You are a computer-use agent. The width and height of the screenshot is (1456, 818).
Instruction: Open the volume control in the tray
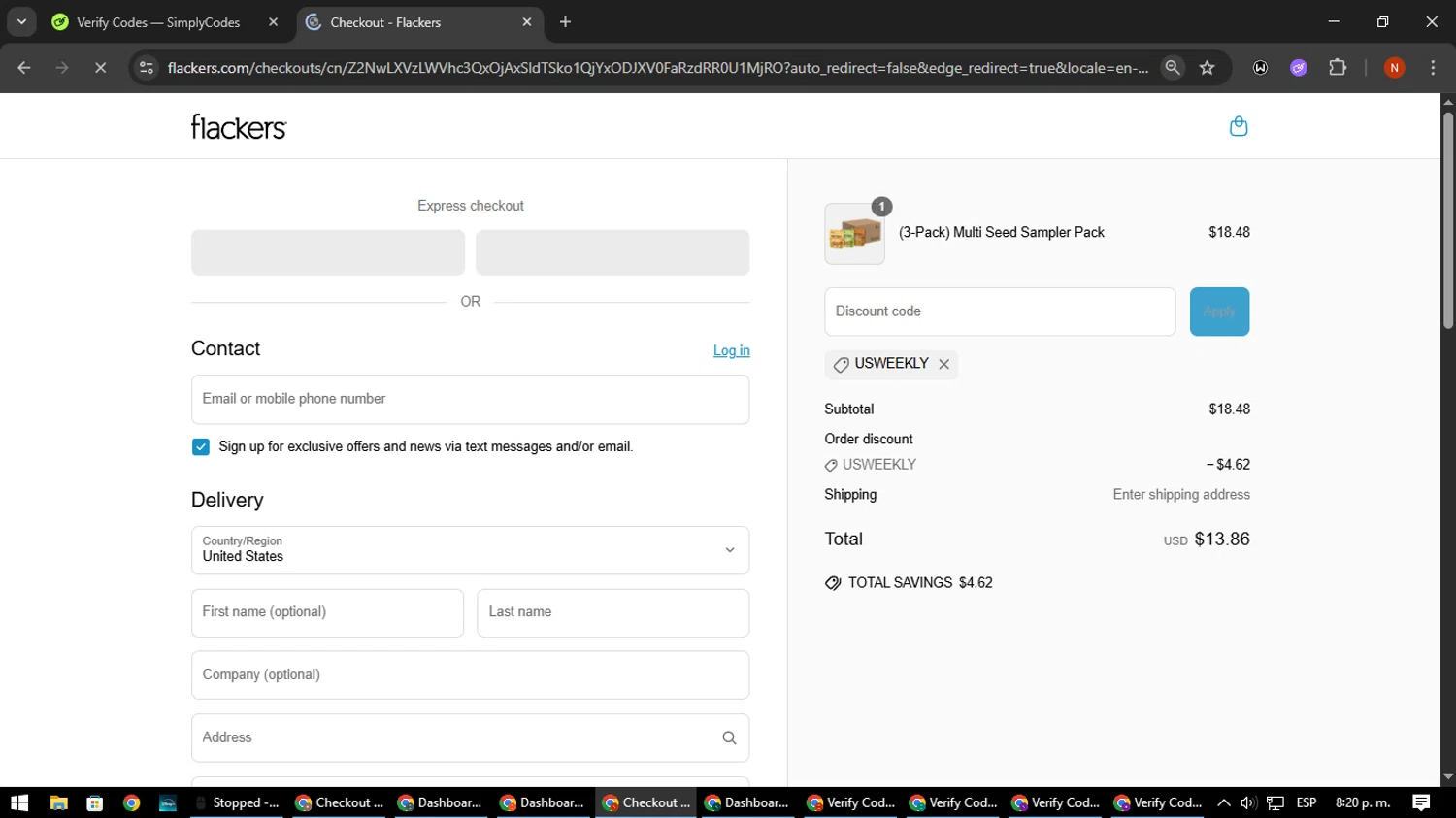point(1248,802)
